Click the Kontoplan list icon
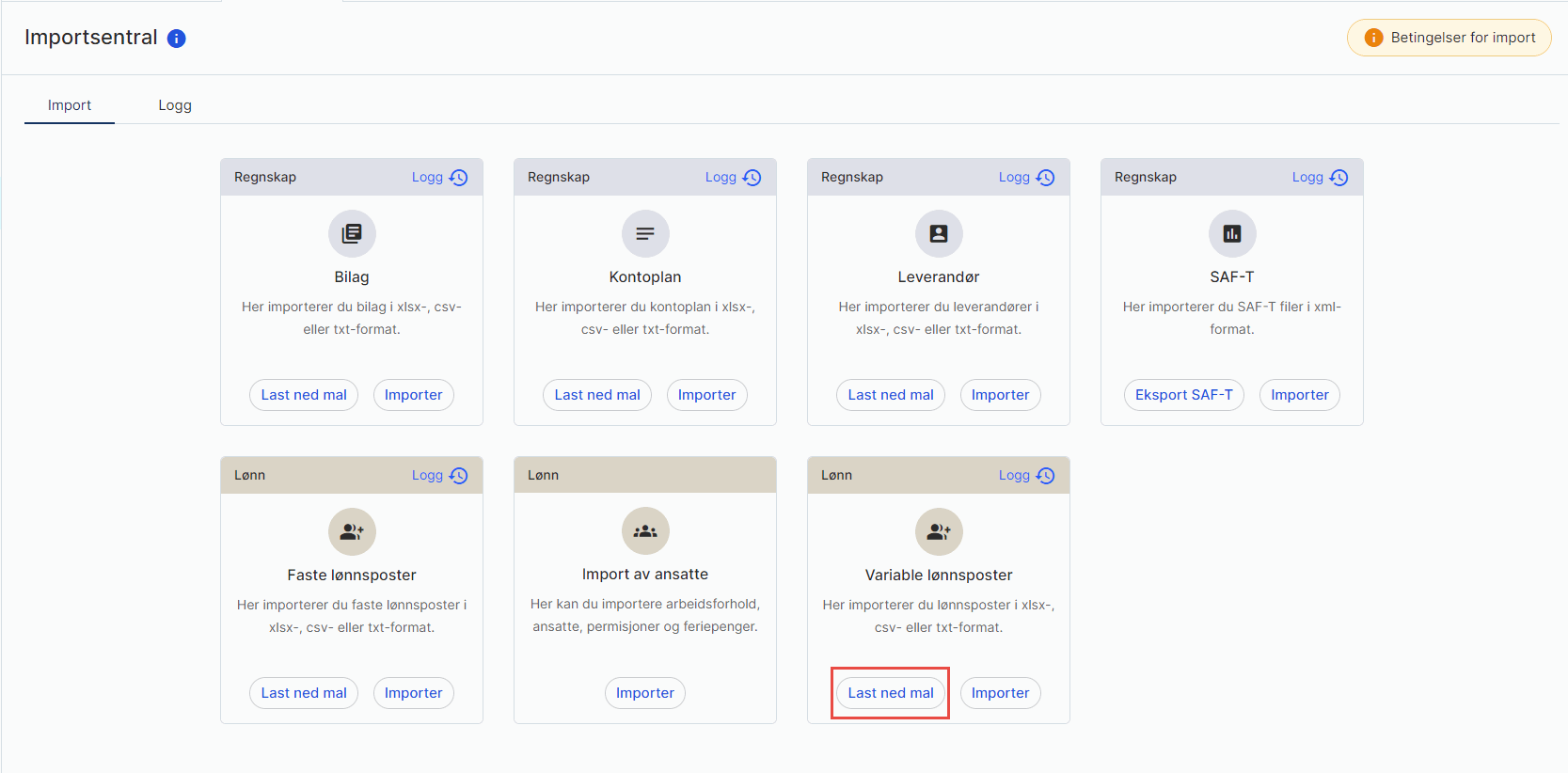The width and height of the screenshot is (1568, 773). point(645,233)
